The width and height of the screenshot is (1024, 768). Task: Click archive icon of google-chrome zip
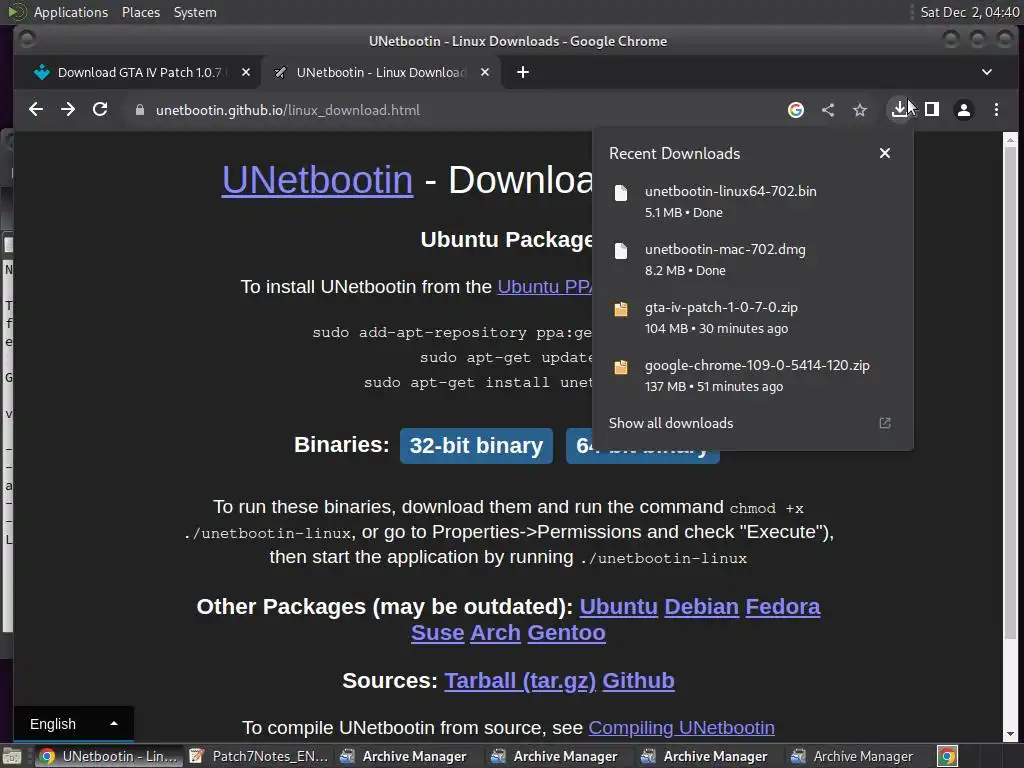620,367
